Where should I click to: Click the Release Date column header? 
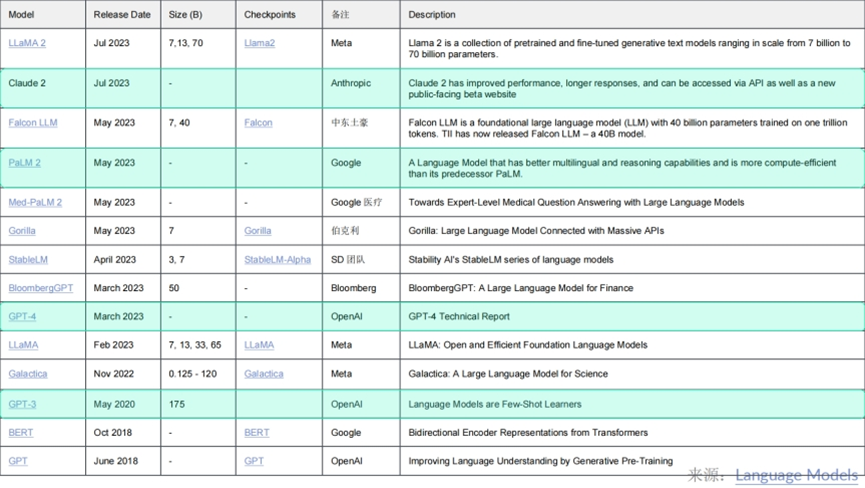[122, 15]
